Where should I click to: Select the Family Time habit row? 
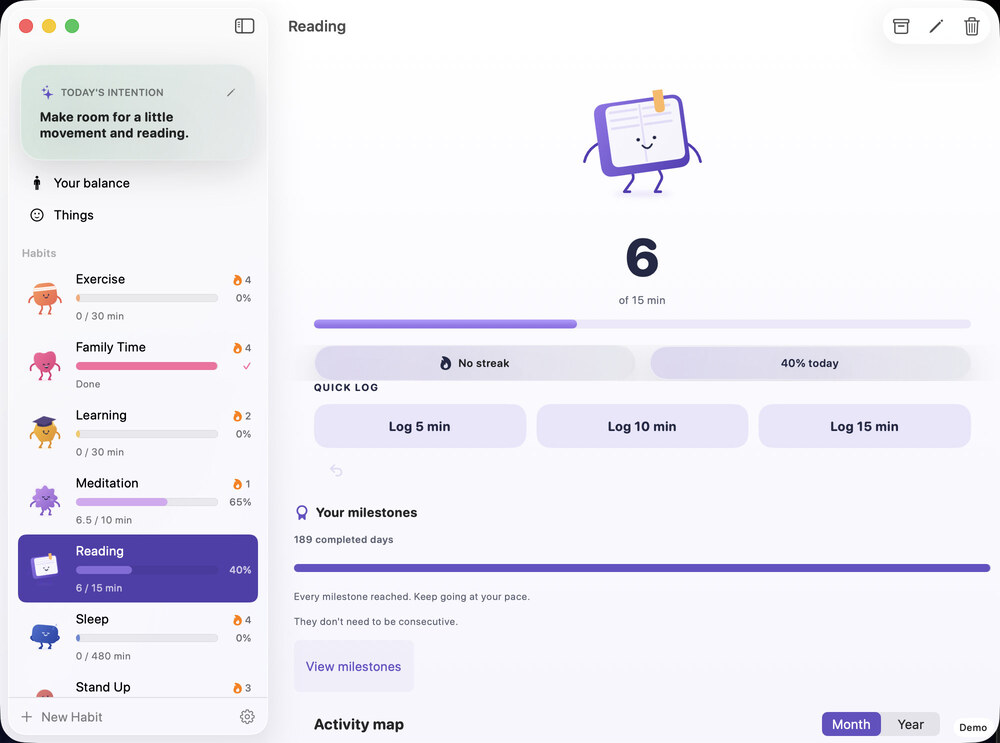pyautogui.click(x=138, y=365)
